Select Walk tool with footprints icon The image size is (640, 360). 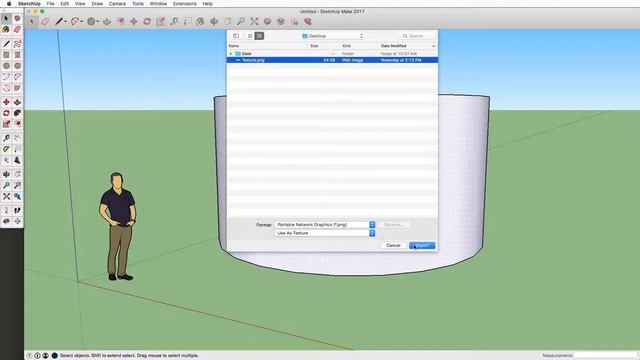pyautogui.click(x=17, y=210)
